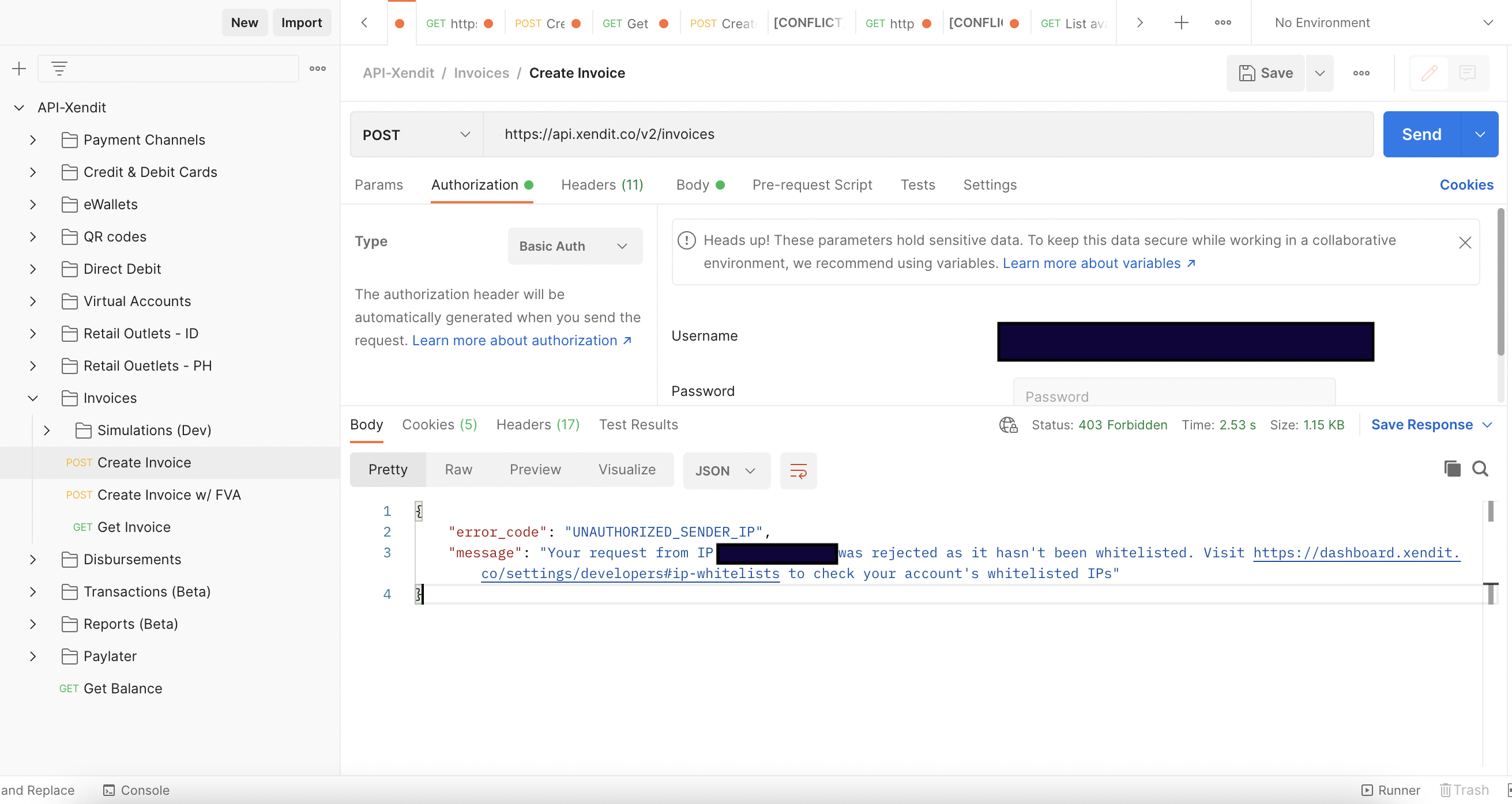Open the request Settings tab
Screen dimensions: 1512x804
(990, 185)
